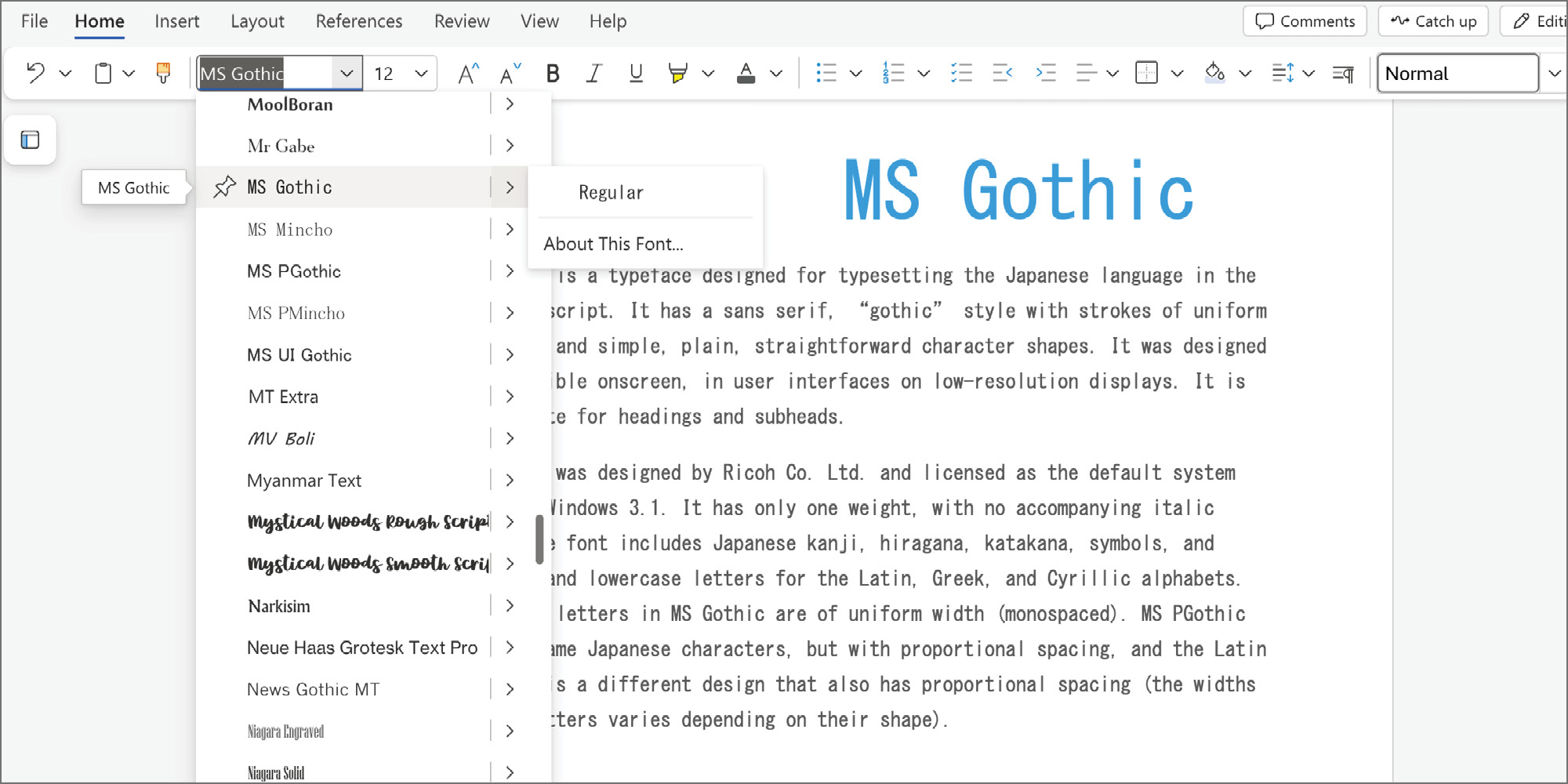Screen dimensions: 1568x784
Task: Select the Format Painter tool
Action: [x=162, y=73]
